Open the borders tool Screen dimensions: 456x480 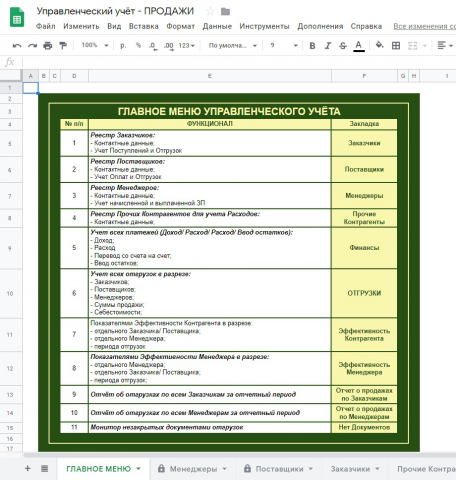(396, 46)
